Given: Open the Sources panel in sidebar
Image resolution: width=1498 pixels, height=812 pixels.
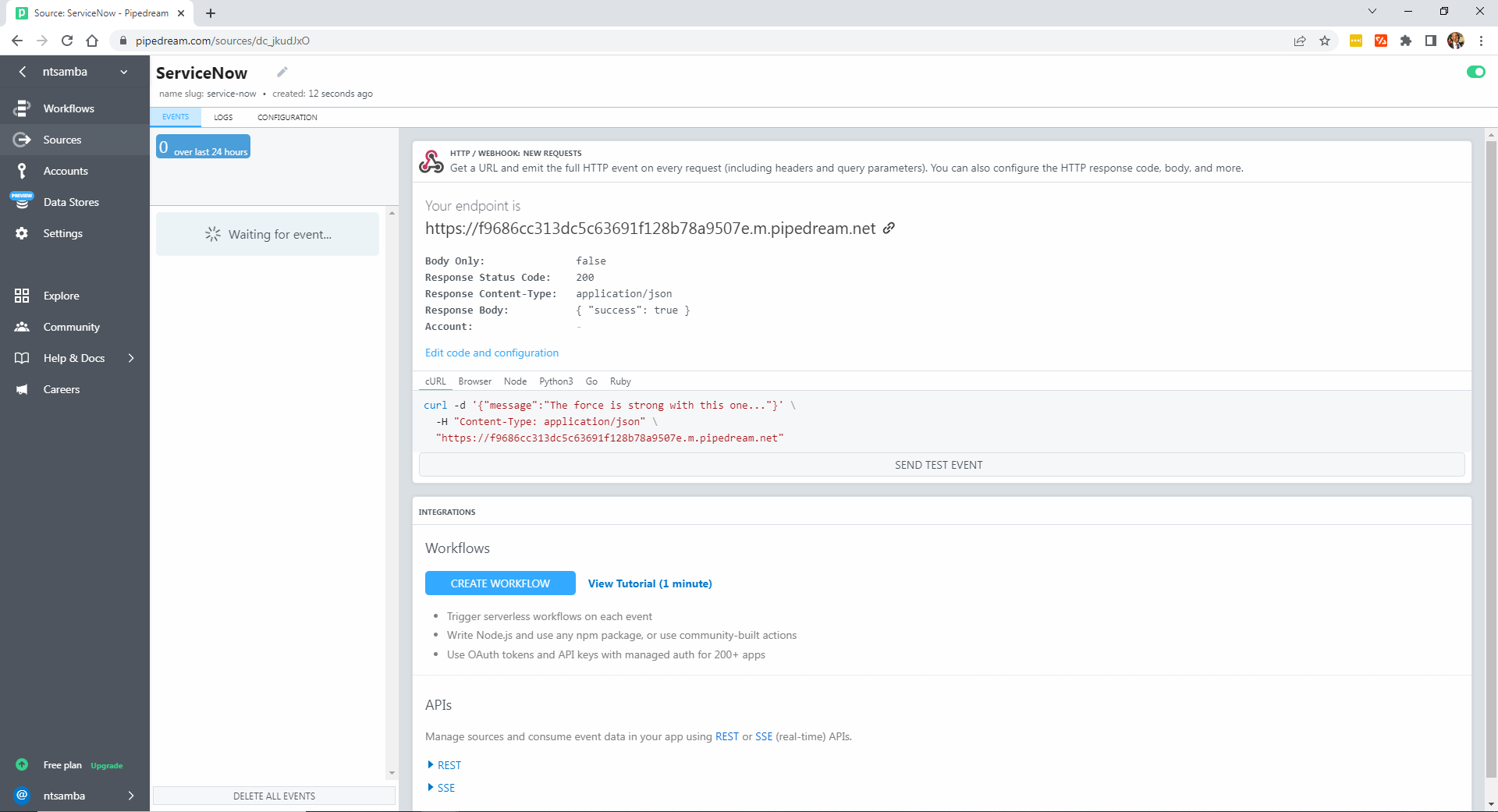Looking at the screenshot, I should [62, 140].
